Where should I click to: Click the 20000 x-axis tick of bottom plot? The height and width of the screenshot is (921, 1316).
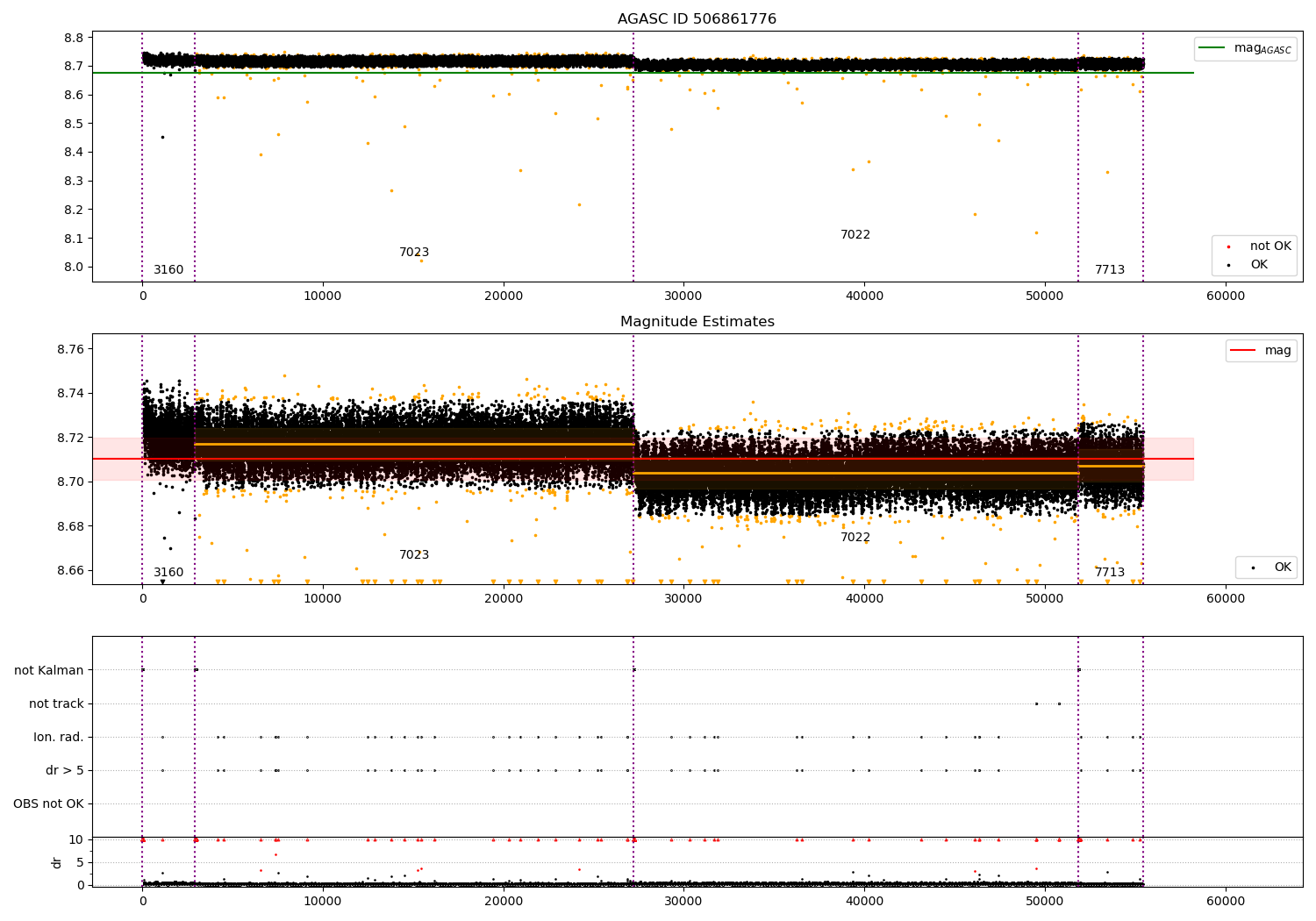click(503, 902)
